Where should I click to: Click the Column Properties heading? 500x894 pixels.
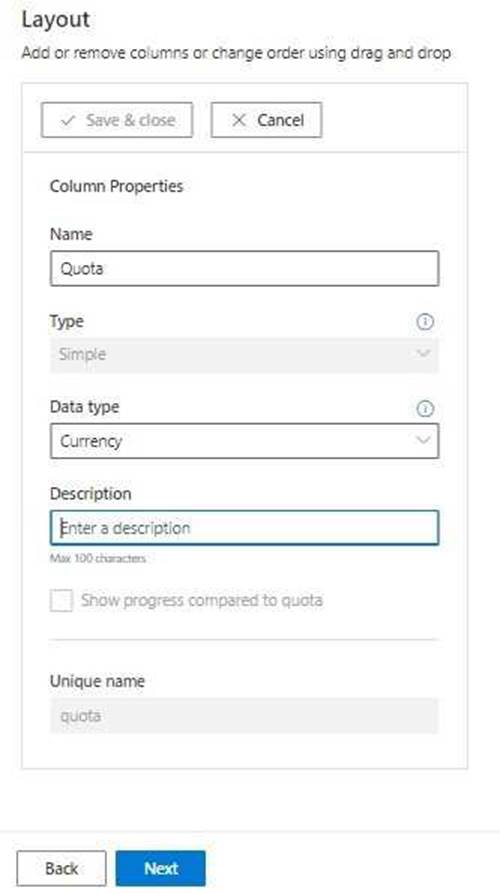117,186
